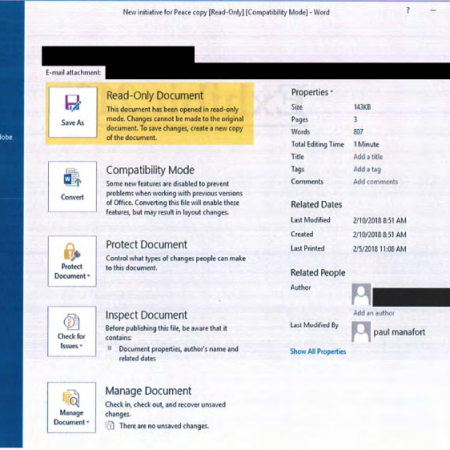The height and width of the screenshot is (450, 450).
Task: Click the Related Dates heading
Action: tap(316, 205)
